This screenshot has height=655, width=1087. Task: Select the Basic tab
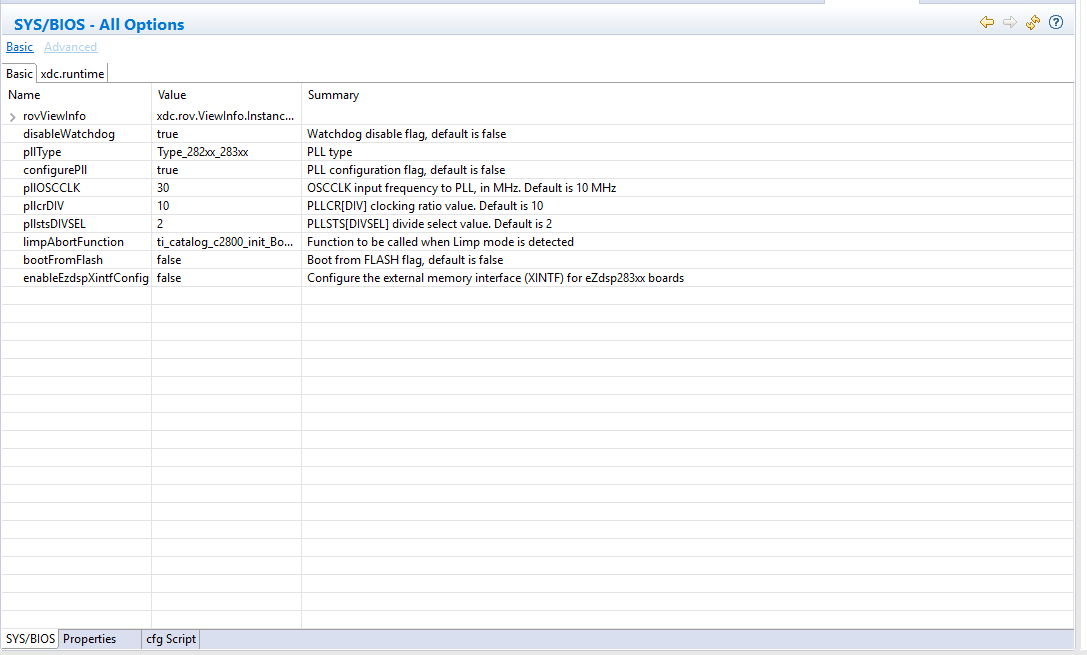click(19, 73)
